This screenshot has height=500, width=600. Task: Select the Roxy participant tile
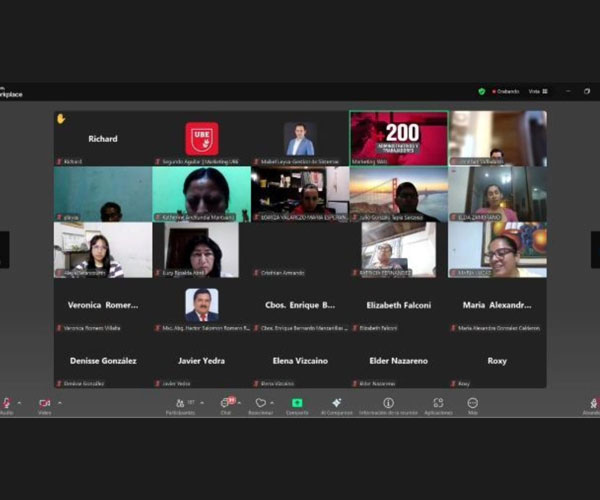497,361
